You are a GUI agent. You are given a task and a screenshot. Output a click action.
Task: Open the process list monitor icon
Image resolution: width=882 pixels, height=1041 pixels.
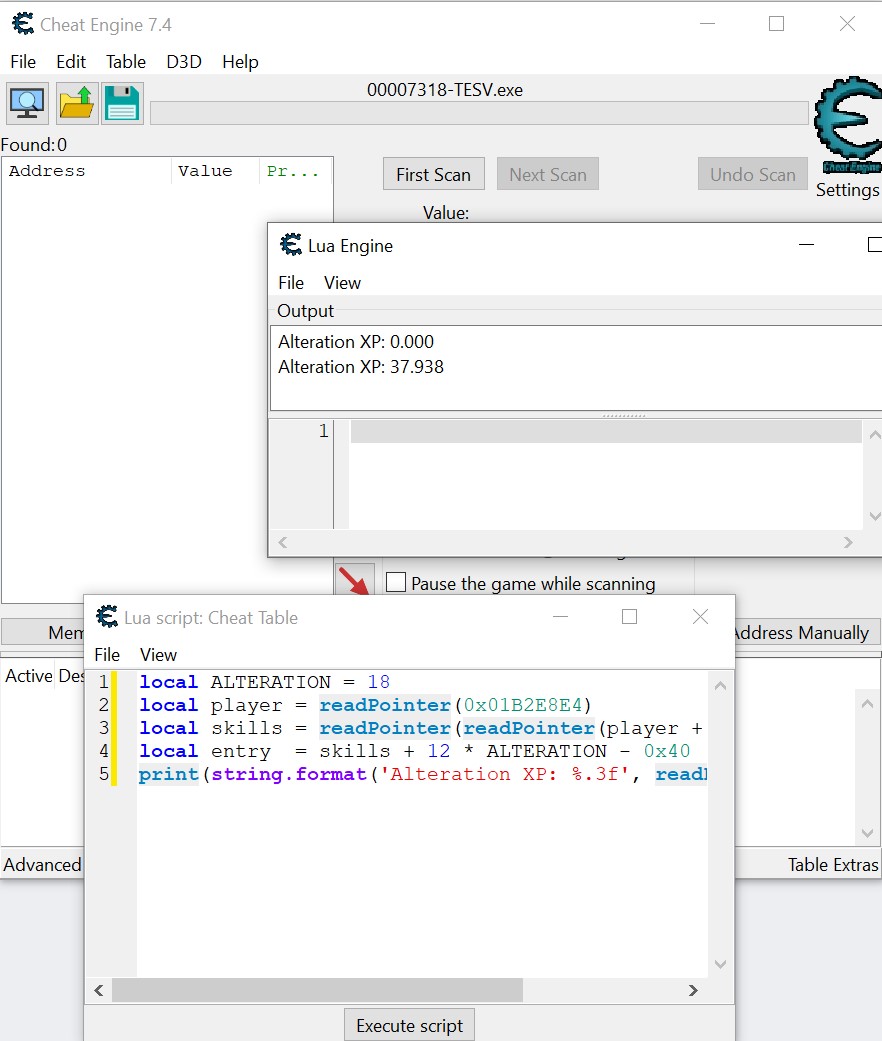point(27,104)
